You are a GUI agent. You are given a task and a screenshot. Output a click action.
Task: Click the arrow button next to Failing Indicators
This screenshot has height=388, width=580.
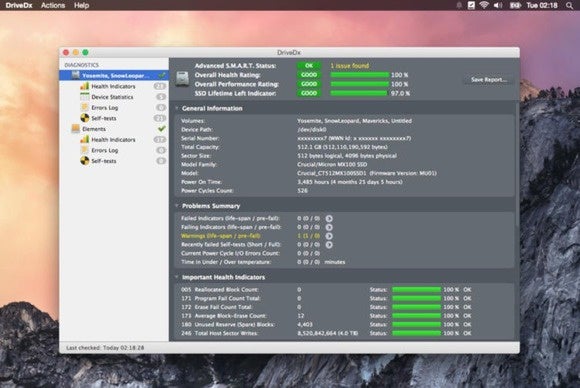(x=329, y=227)
